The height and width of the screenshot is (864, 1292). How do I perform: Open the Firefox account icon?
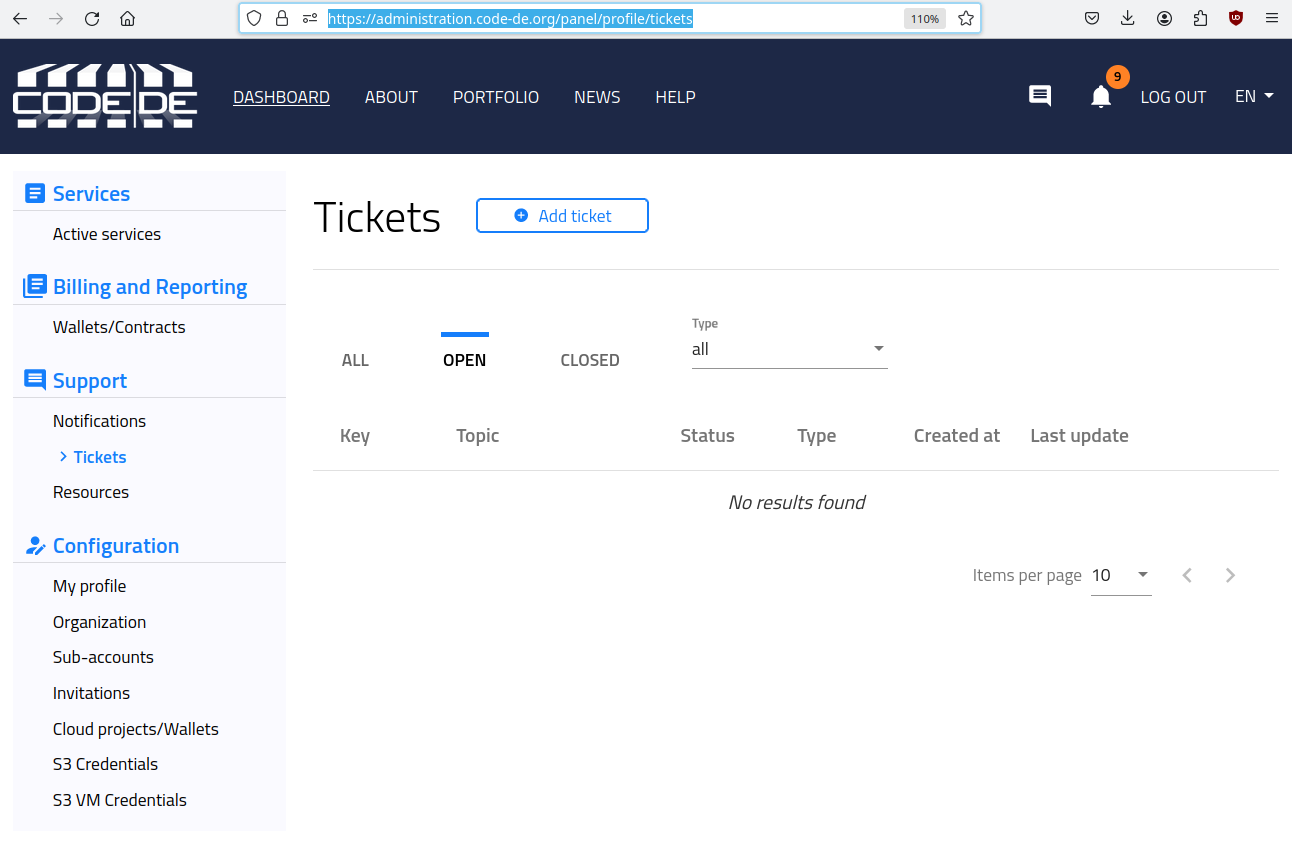point(1165,18)
